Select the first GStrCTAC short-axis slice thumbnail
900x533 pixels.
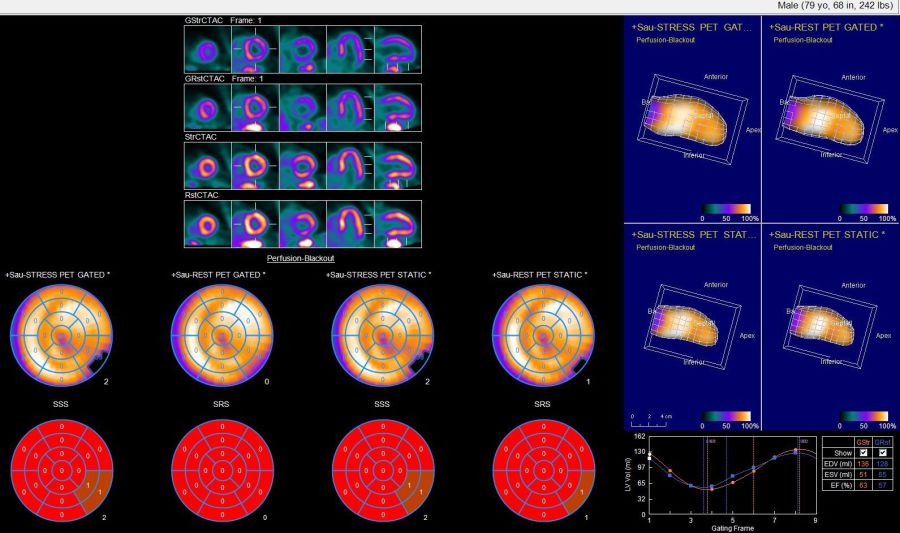coord(208,50)
